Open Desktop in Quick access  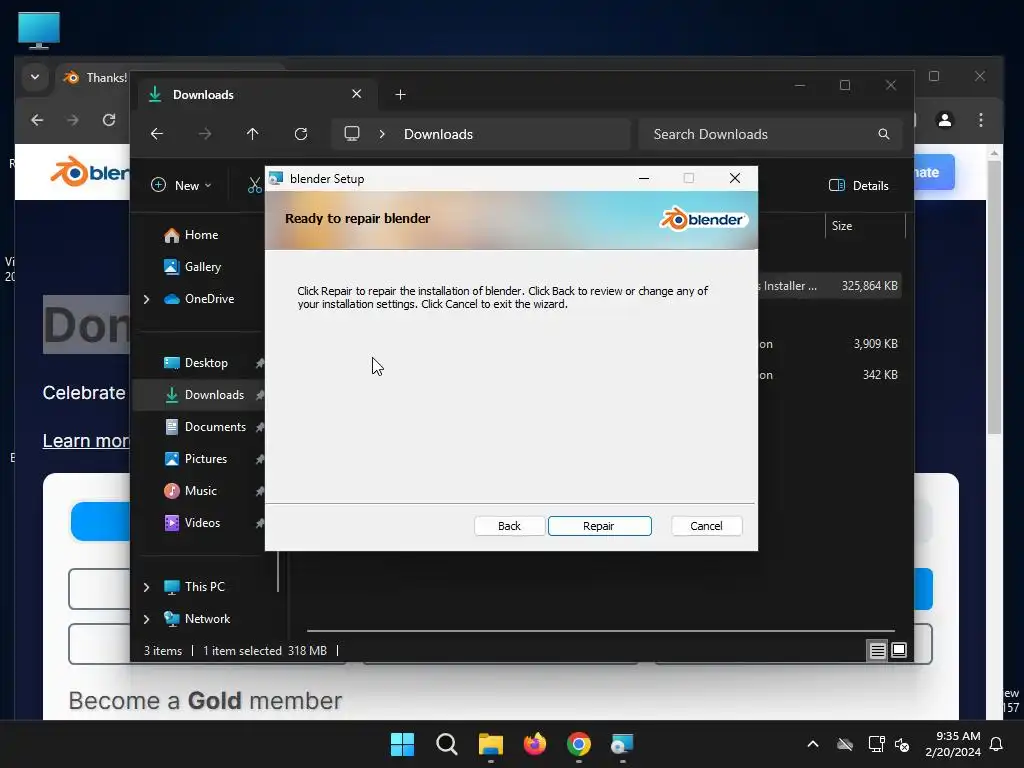[206, 363]
